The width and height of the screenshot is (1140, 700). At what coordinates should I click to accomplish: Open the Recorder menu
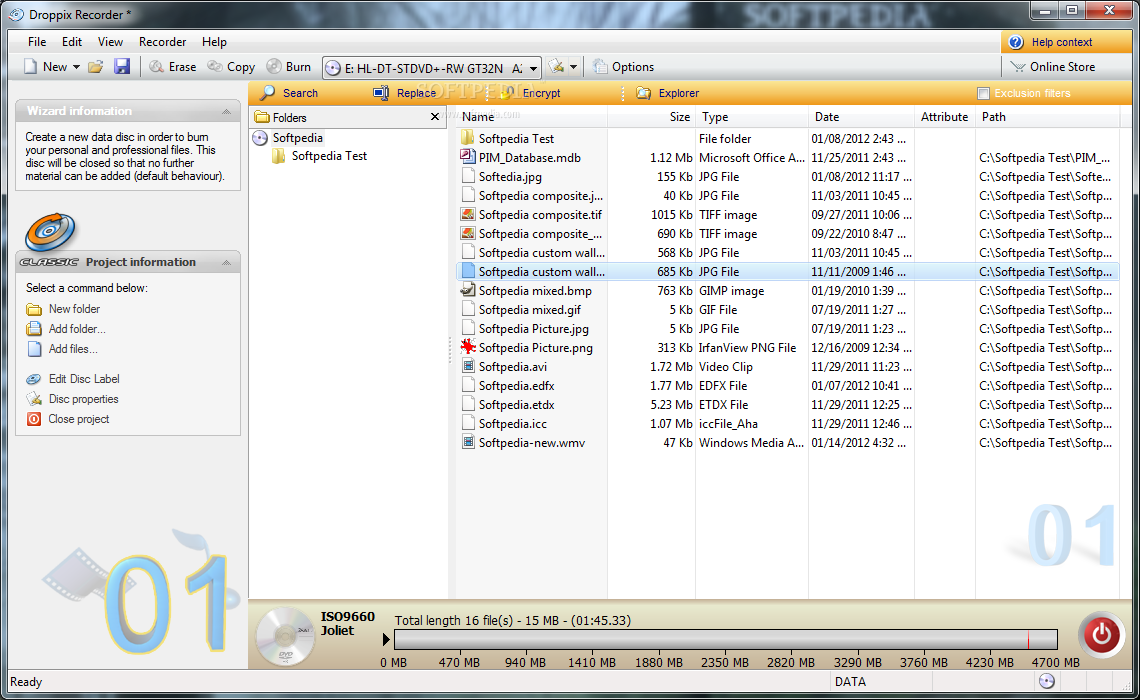coord(162,42)
